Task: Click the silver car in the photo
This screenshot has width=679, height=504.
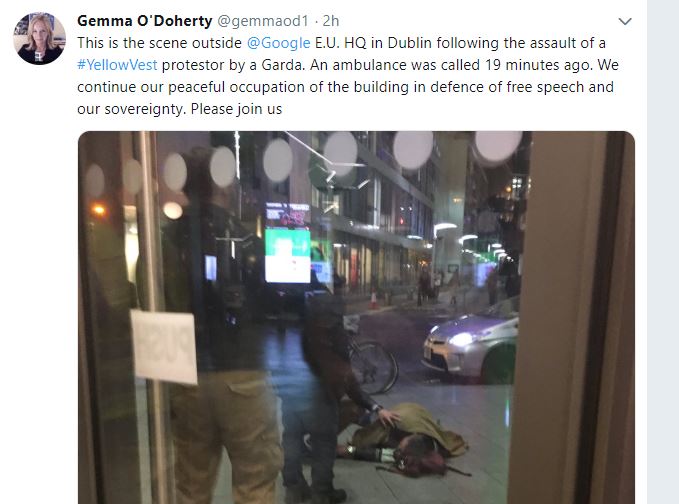Action: (471, 344)
